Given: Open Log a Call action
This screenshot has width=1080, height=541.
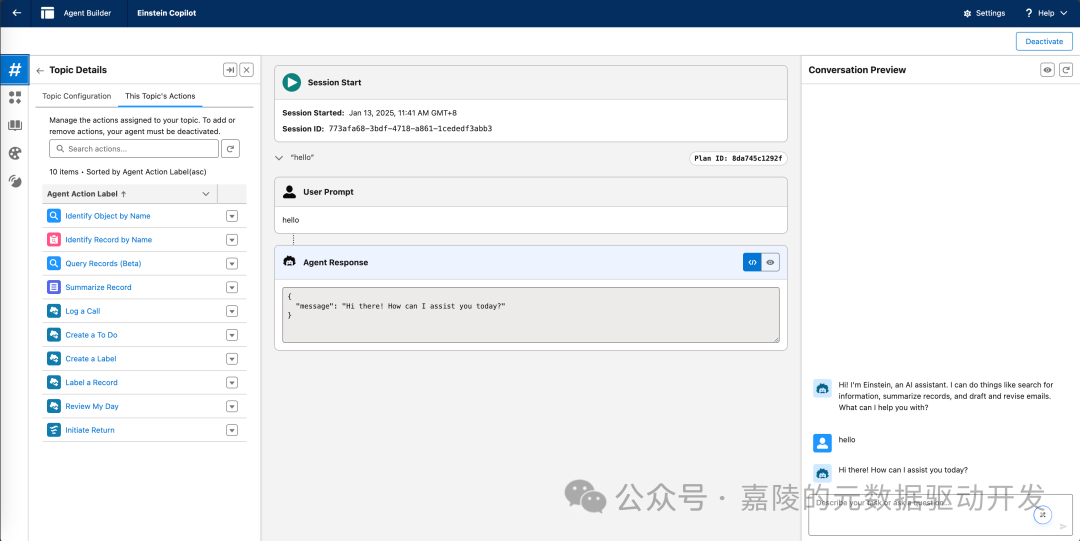Looking at the screenshot, I should coord(83,312).
